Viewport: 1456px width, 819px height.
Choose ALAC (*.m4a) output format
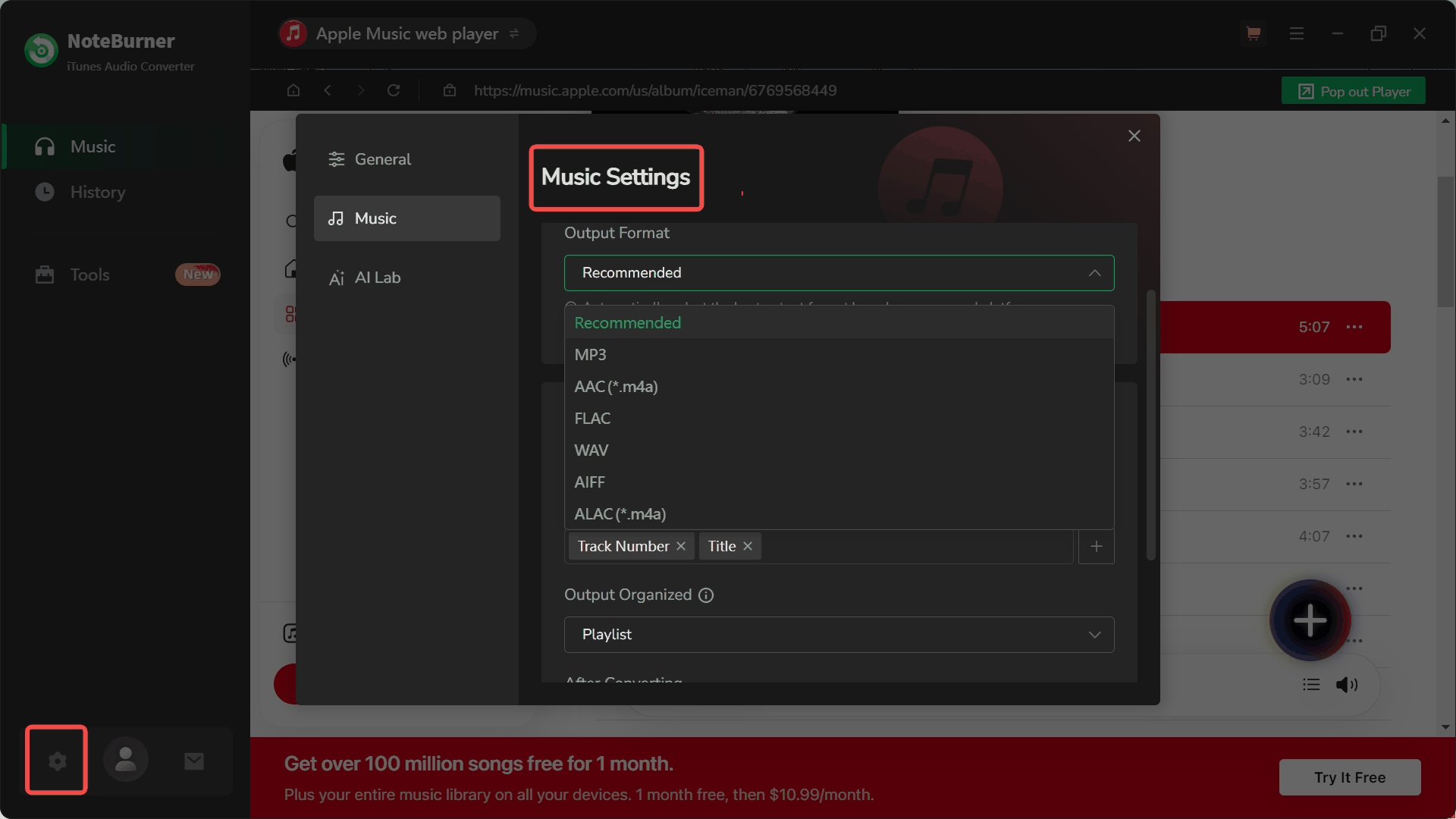pyautogui.click(x=839, y=514)
